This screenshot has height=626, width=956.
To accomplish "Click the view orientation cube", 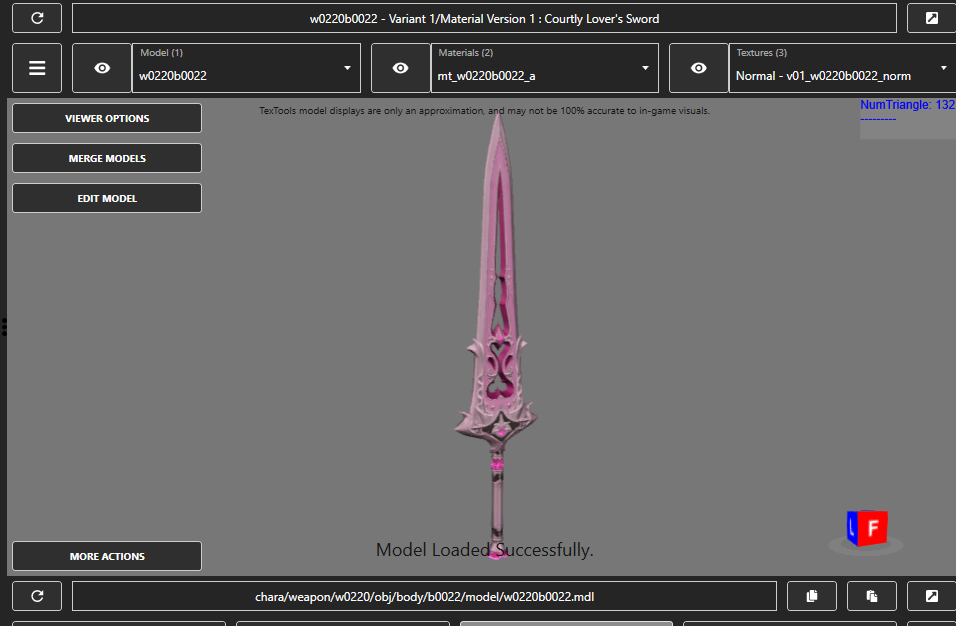I will click(867, 528).
